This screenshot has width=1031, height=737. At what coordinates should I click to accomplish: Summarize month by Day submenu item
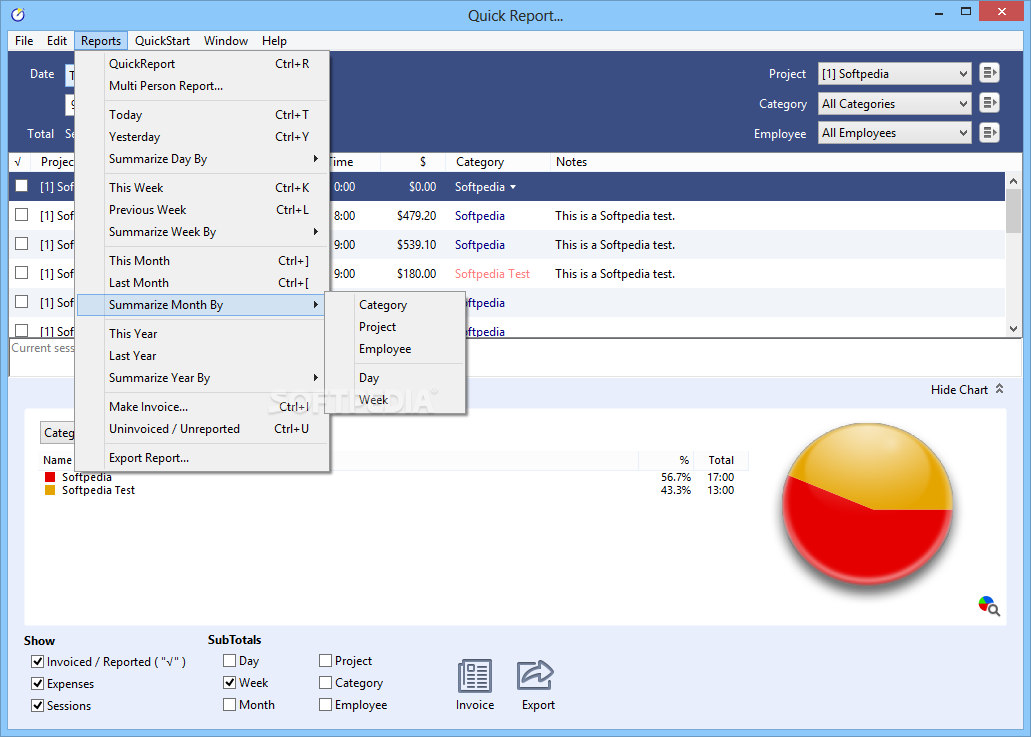click(x=396, y=378)
